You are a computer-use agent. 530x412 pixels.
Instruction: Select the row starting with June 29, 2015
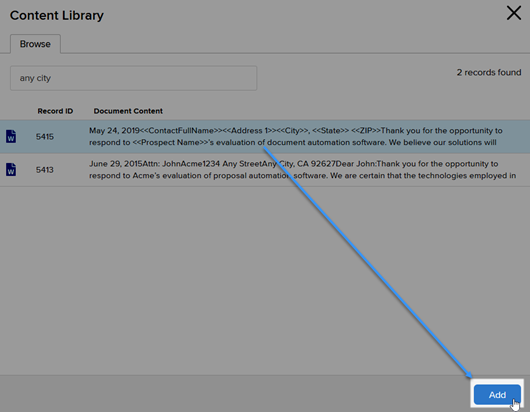pos(265,170)
